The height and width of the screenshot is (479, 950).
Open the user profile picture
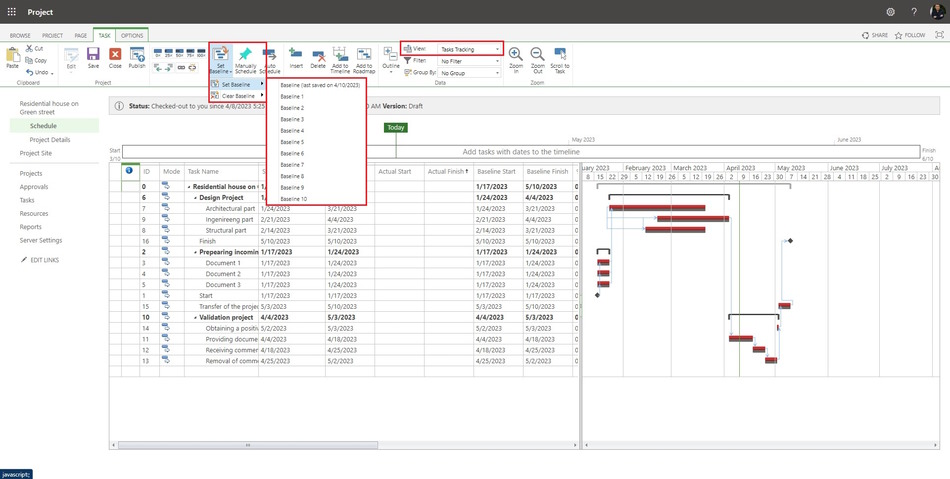[x=937, y=12]
